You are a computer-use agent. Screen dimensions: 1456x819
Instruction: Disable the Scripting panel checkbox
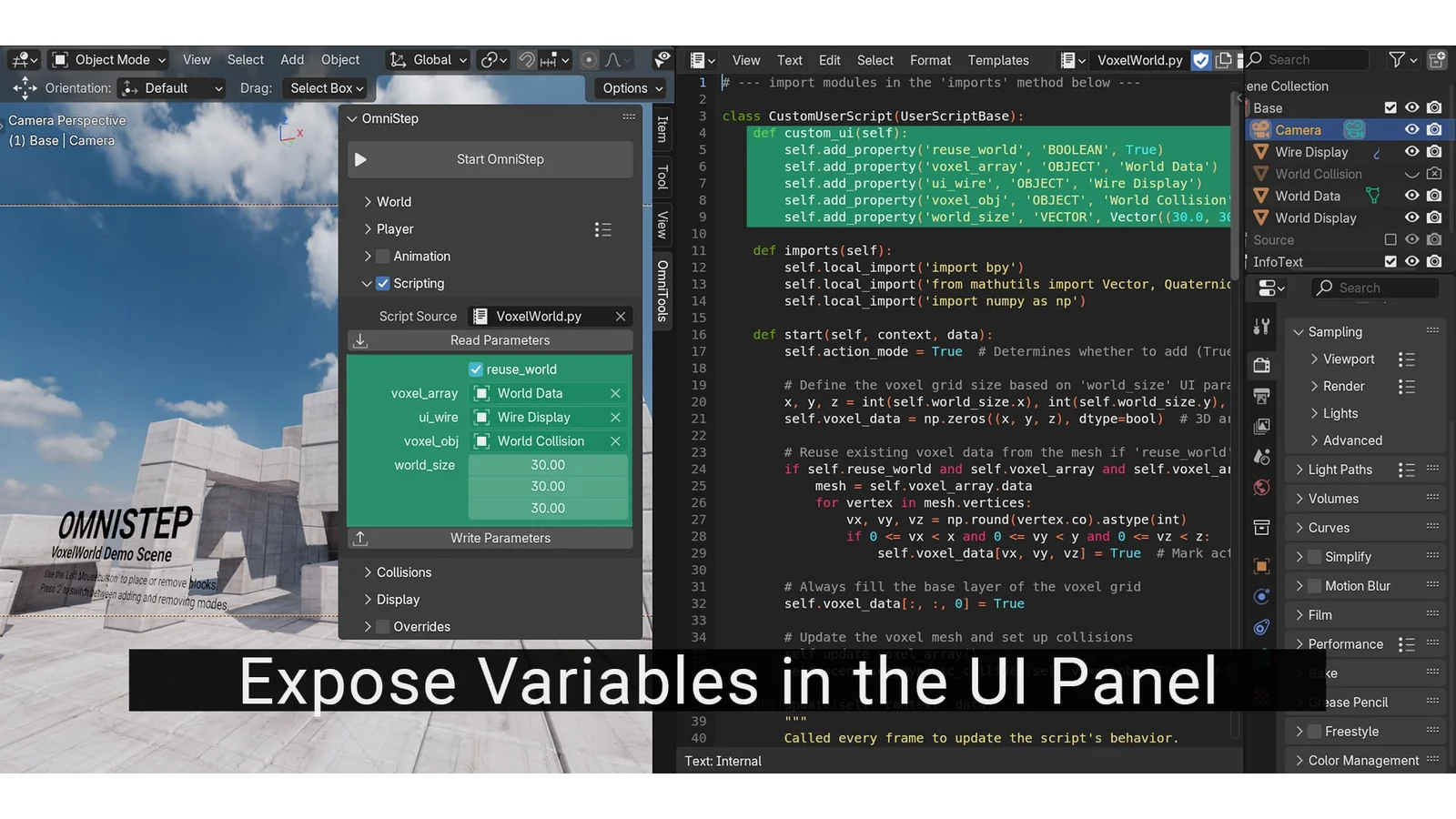(x=383, y=284)
